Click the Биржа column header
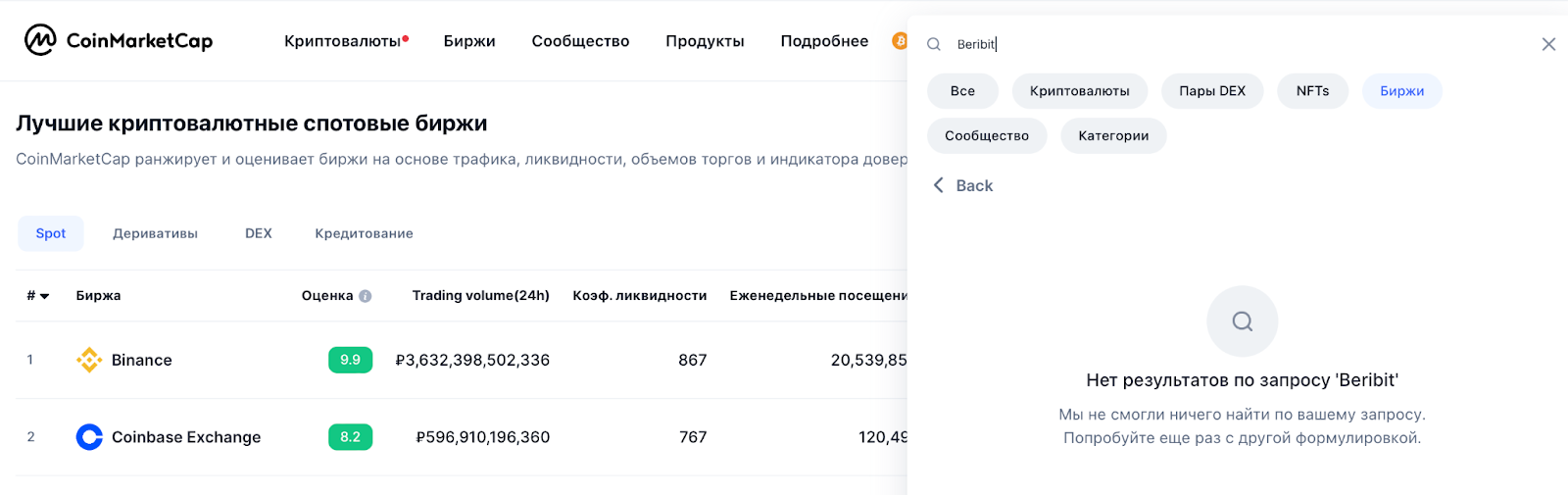Image resolution: width=1568 pixels, height=495 pixels. 98,296
